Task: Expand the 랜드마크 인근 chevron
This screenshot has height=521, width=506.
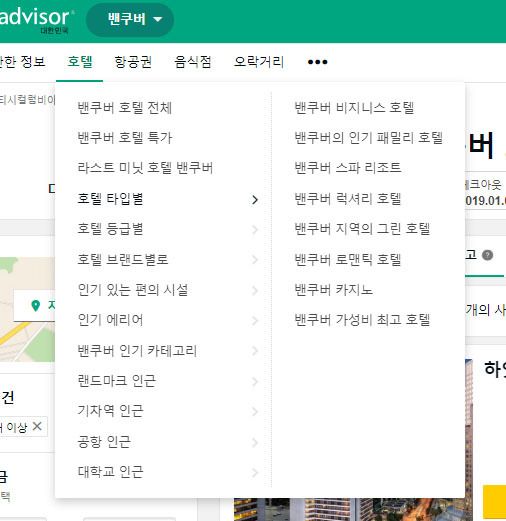Action: pyautogui.click(x=255, y=382)
